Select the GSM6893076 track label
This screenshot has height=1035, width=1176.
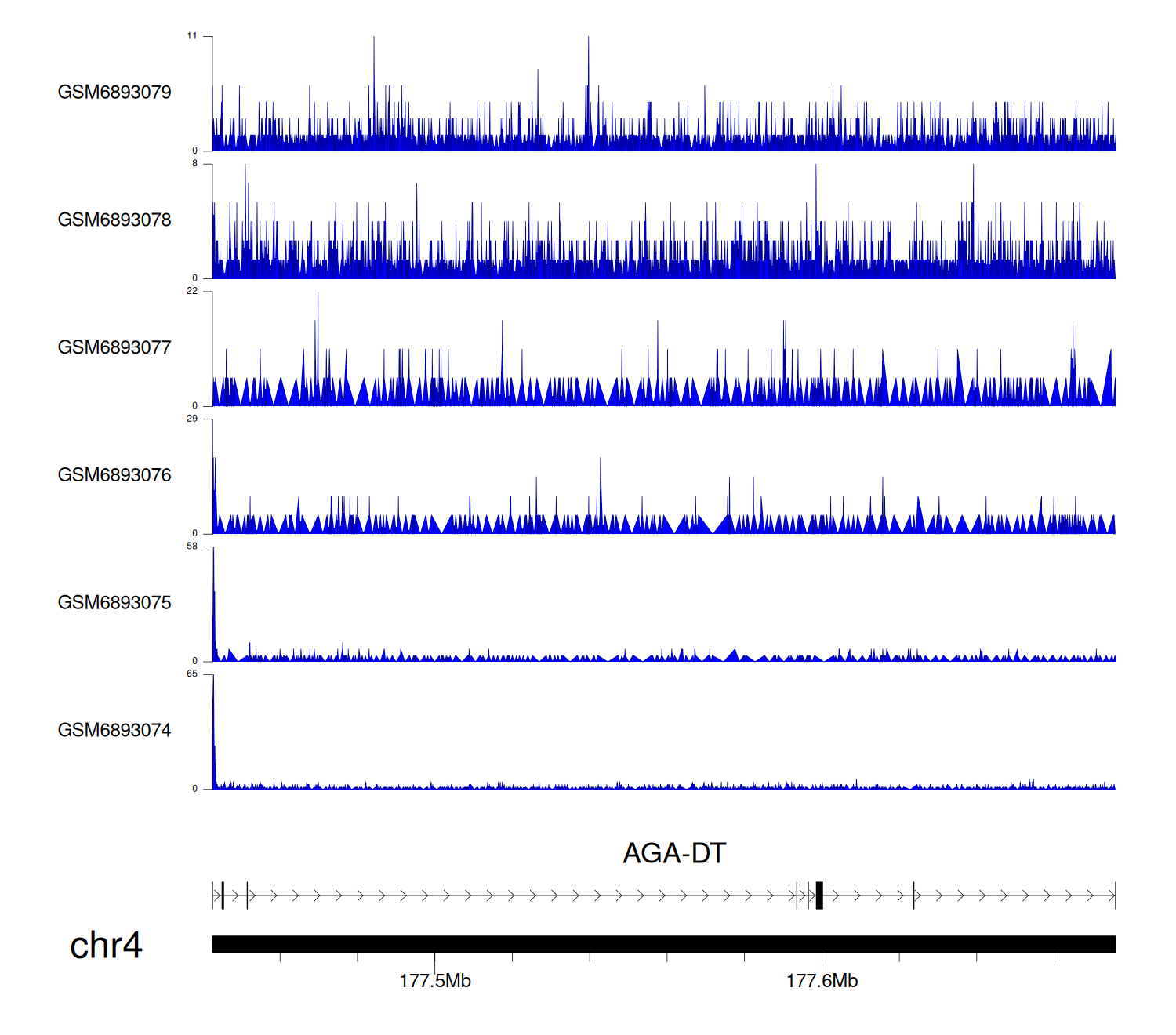[114, 475]
